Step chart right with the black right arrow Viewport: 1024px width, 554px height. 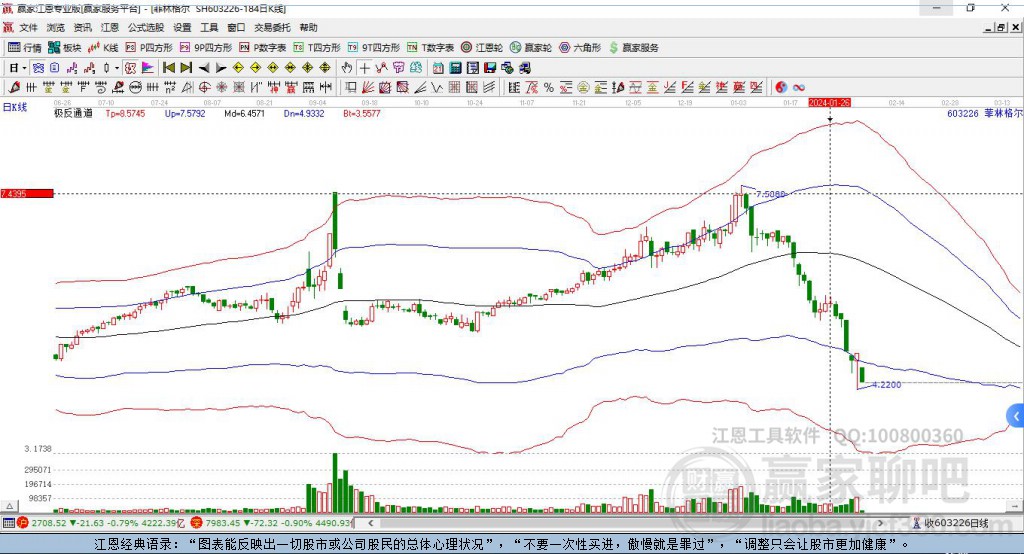coord(221,68)
